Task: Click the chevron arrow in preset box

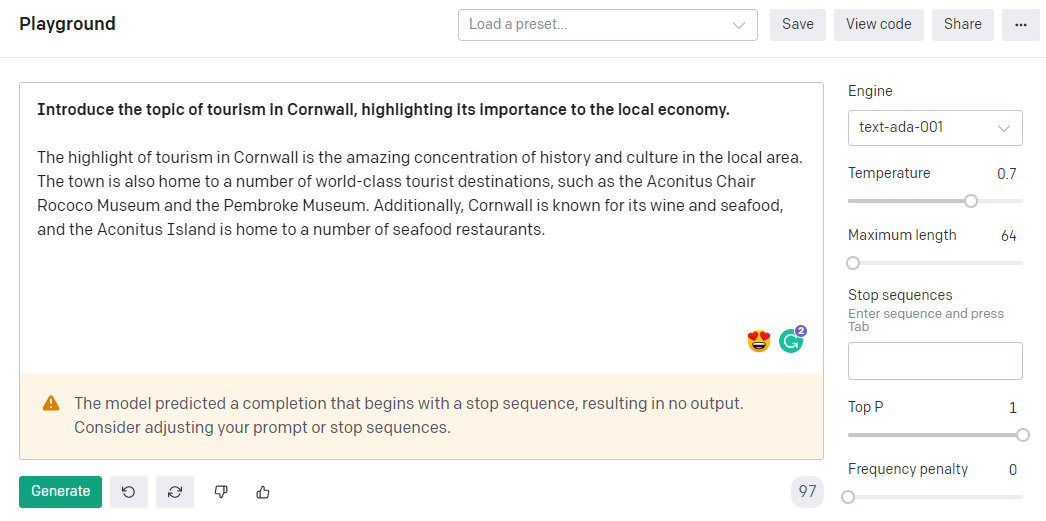Action: point(738,25)
